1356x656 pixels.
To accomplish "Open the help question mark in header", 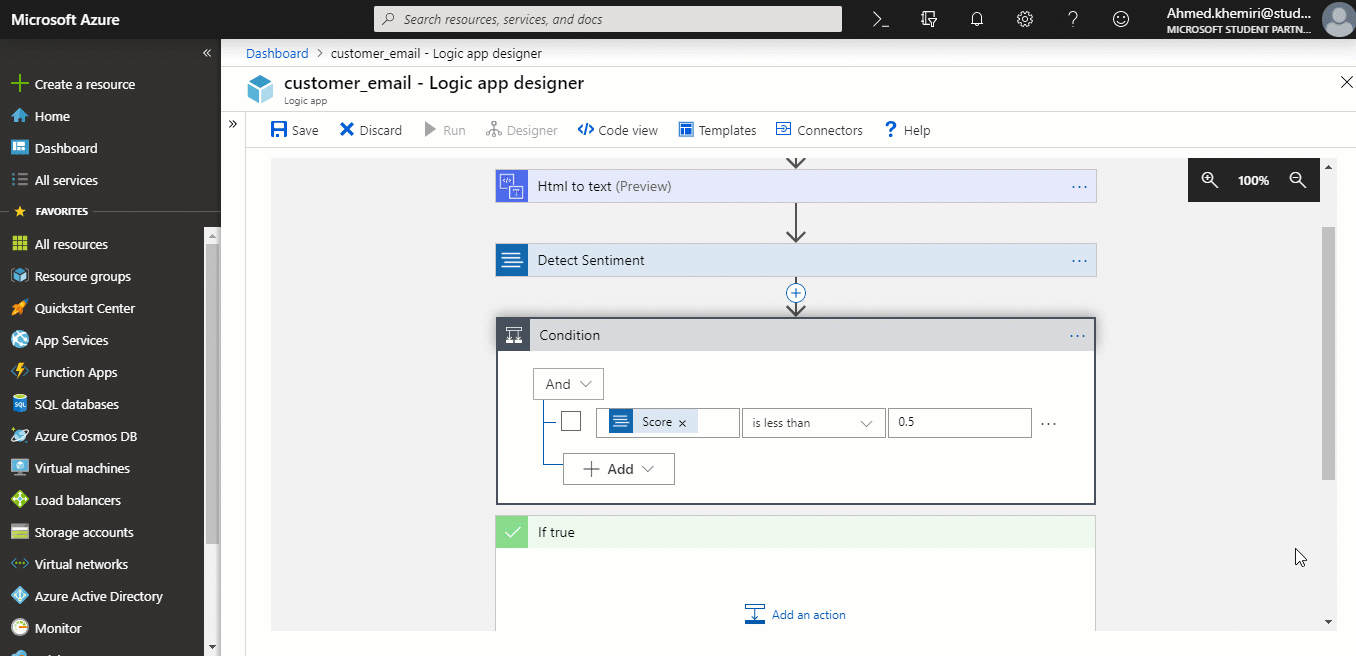I will (1073, 19).
